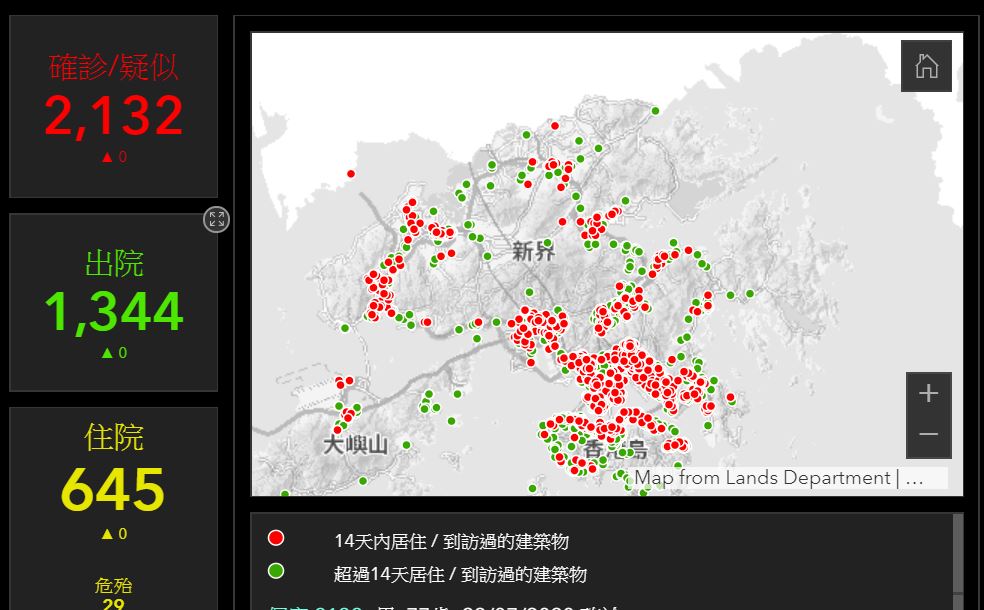Click the 住院 heading label
The image size is (984, 610).
(114, 437)
